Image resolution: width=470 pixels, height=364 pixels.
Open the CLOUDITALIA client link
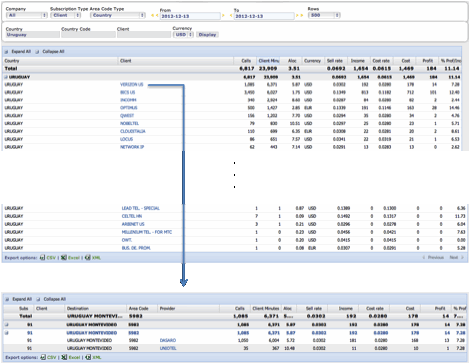coord(133,131)
